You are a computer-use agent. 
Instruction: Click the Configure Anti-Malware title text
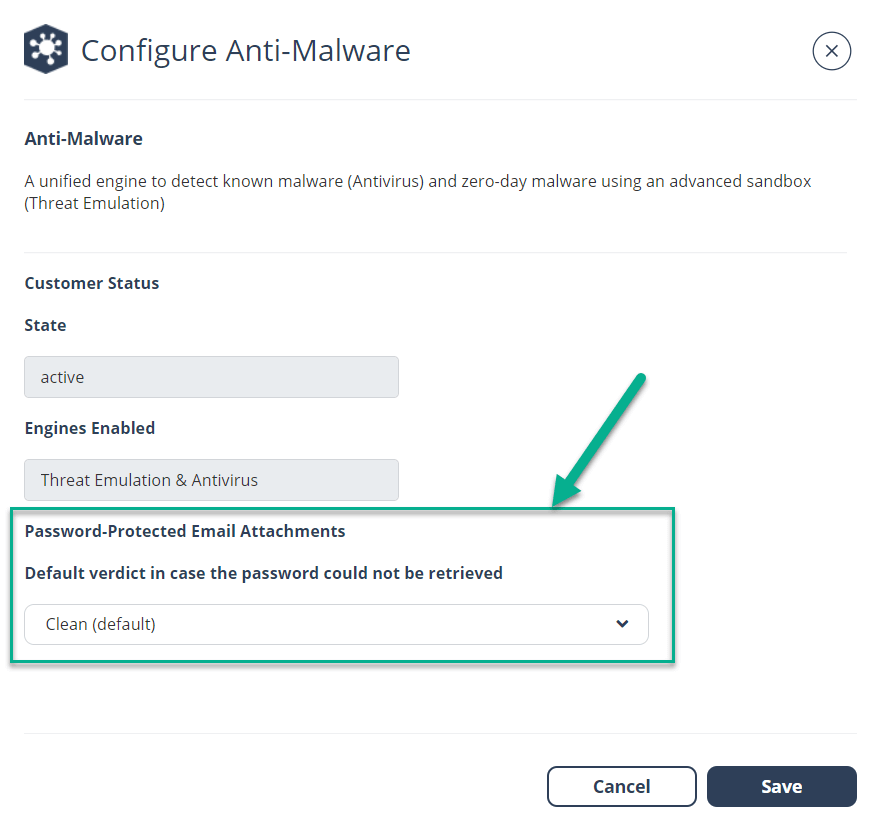tap(246, 51)
